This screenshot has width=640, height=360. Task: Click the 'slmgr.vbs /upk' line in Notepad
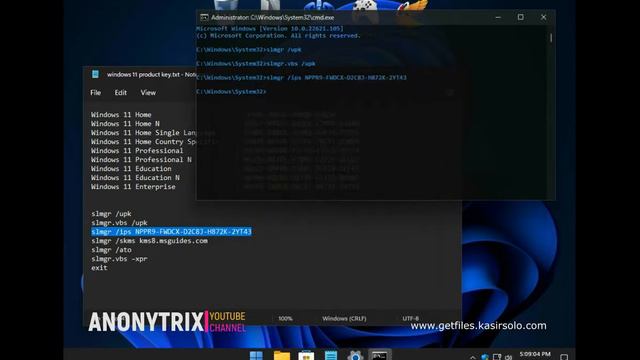(119, 223)
